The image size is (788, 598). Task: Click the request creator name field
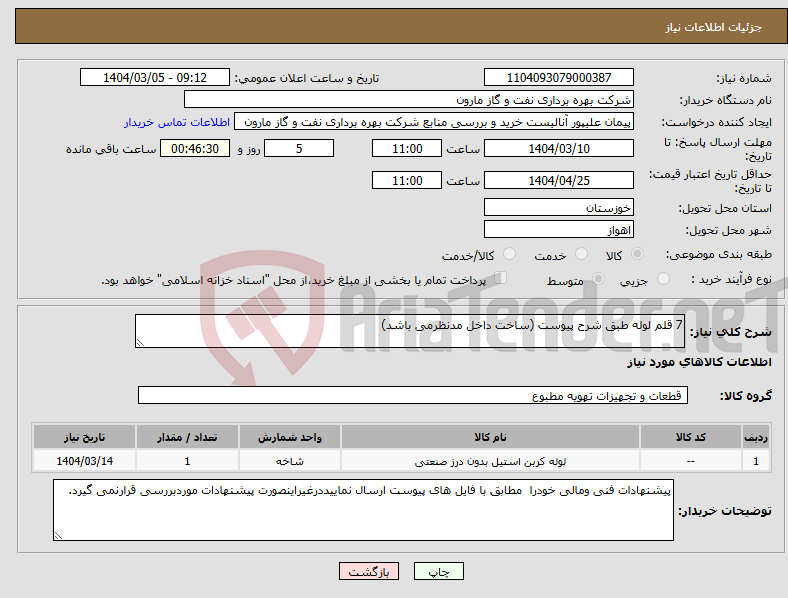(434, 122)
